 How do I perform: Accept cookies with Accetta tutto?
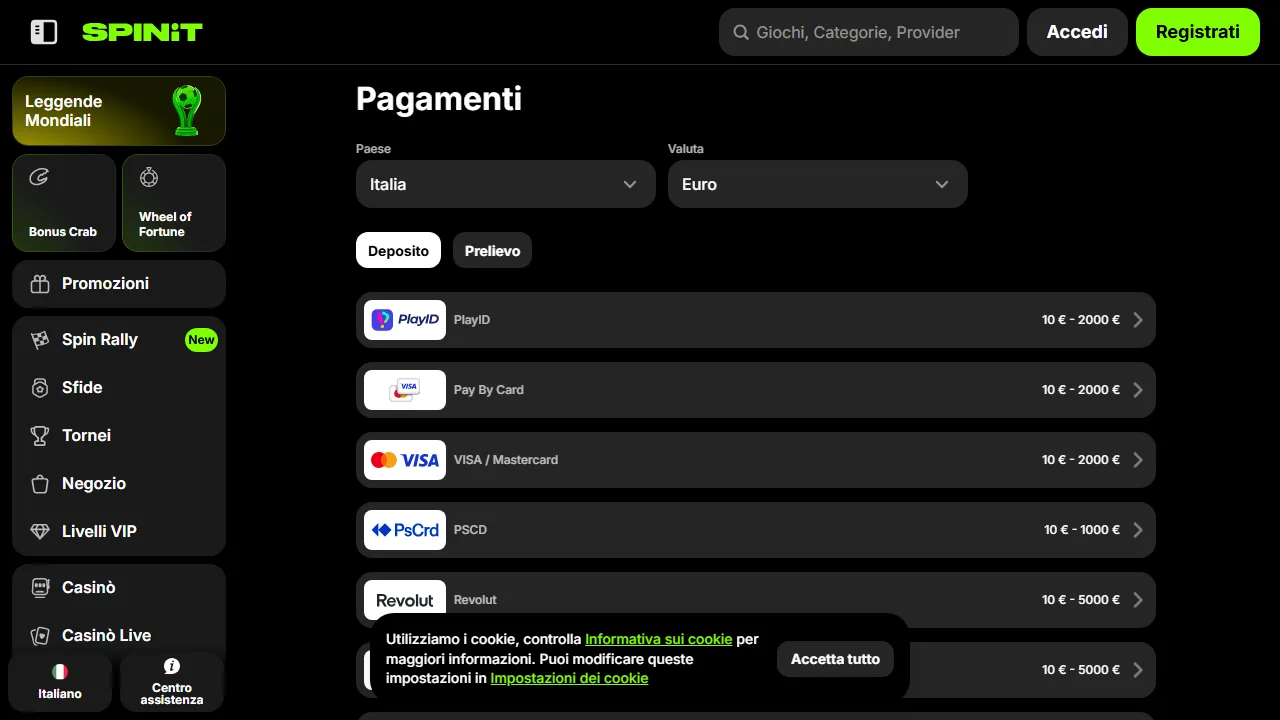coord(835,659)
